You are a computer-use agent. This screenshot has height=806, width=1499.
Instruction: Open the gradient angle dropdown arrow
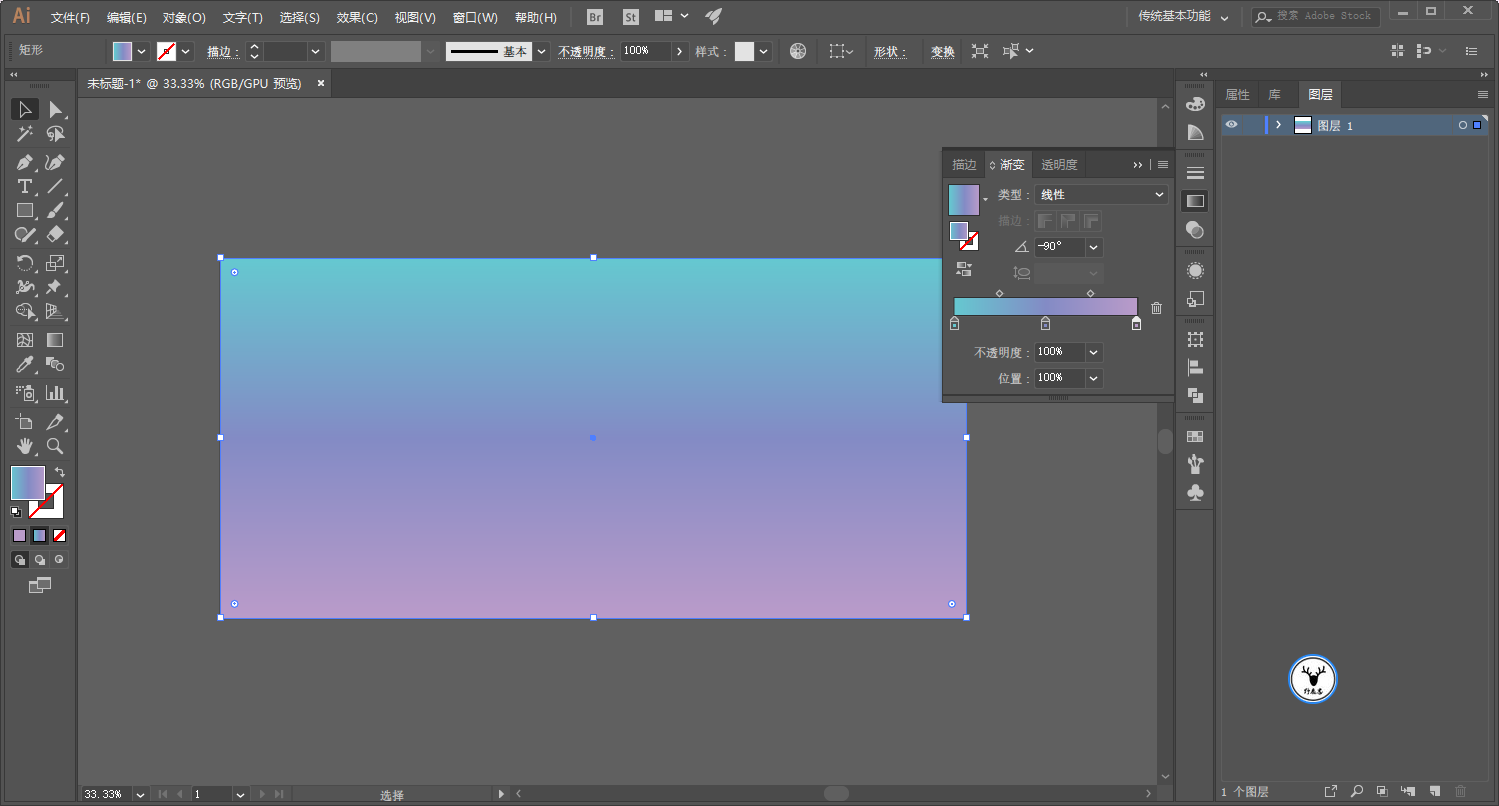[1094, 247]
